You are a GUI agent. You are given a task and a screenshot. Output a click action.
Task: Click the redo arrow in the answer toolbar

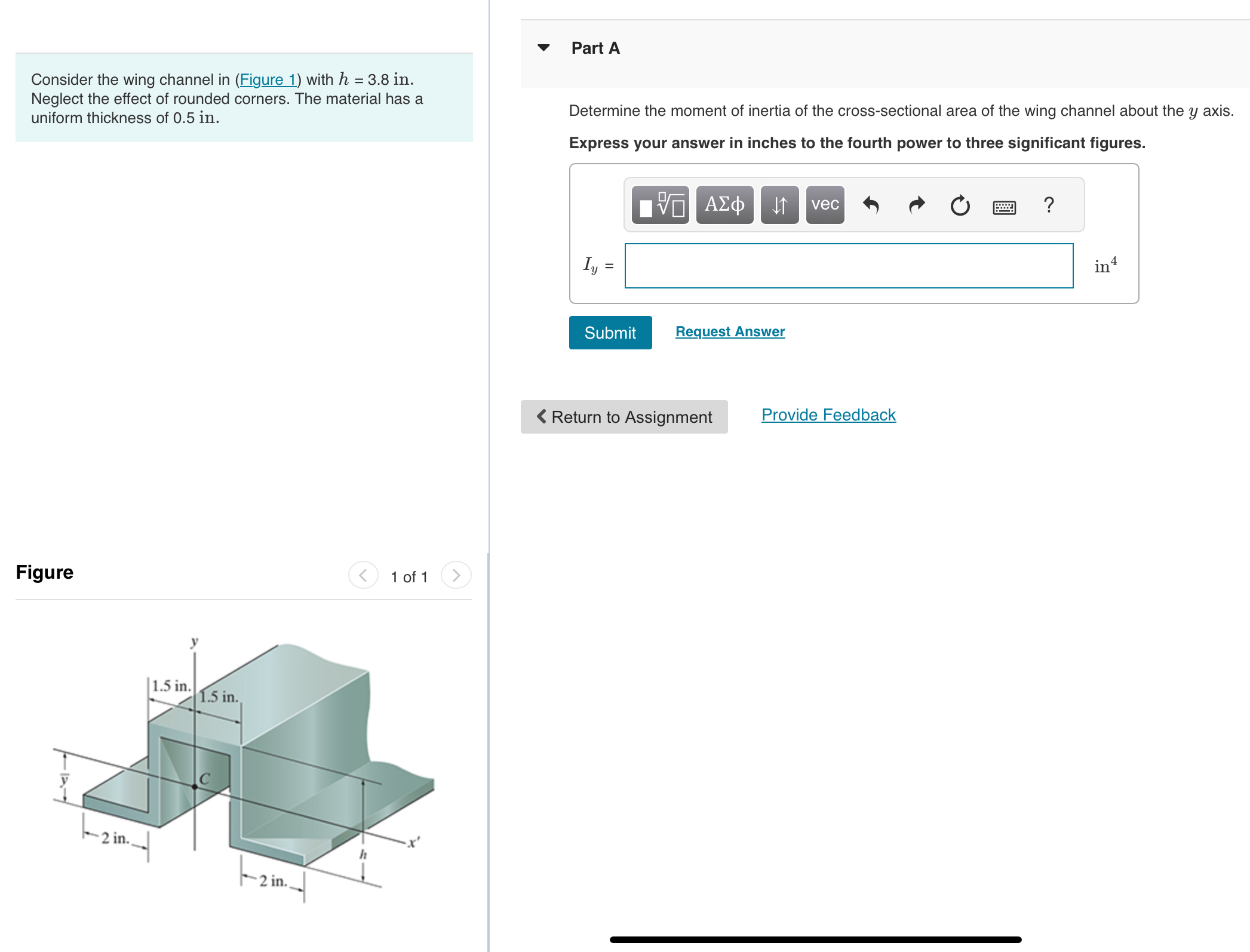(x=916, y=204)
